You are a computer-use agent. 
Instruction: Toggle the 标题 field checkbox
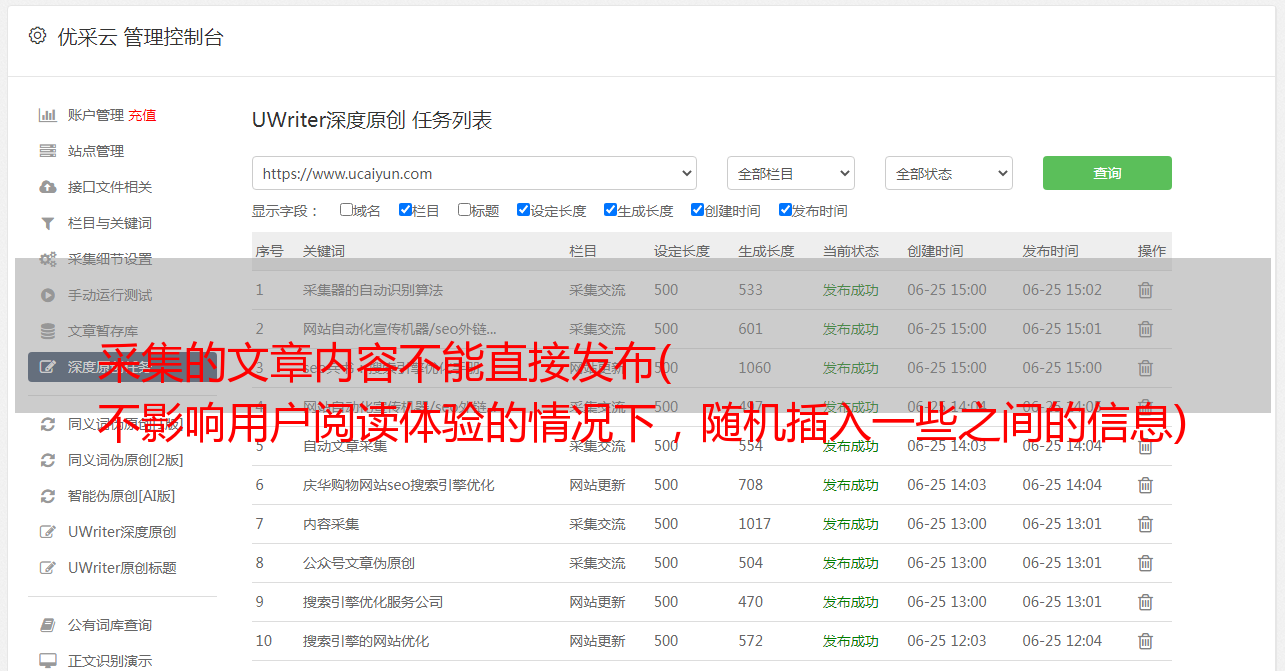point(464,210)
